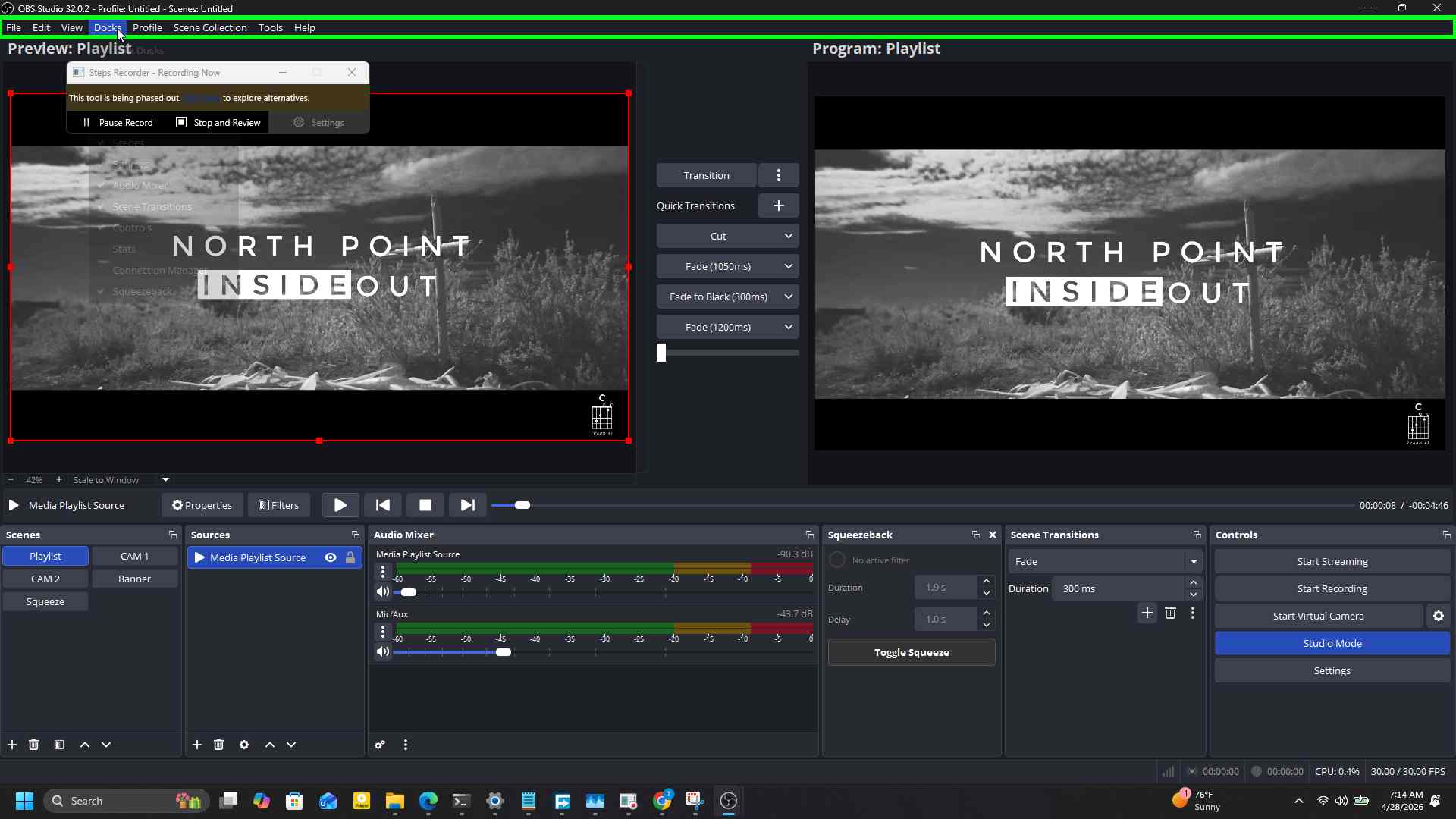Expand Fade (1050ms) quick transition dropdown
1456x819 pixels.
[789, 266]
